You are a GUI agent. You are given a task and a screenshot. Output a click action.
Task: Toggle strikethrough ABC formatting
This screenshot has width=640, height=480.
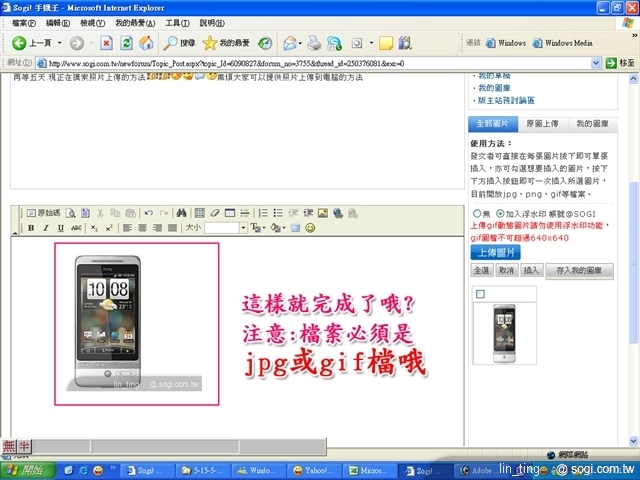(76, 228)
